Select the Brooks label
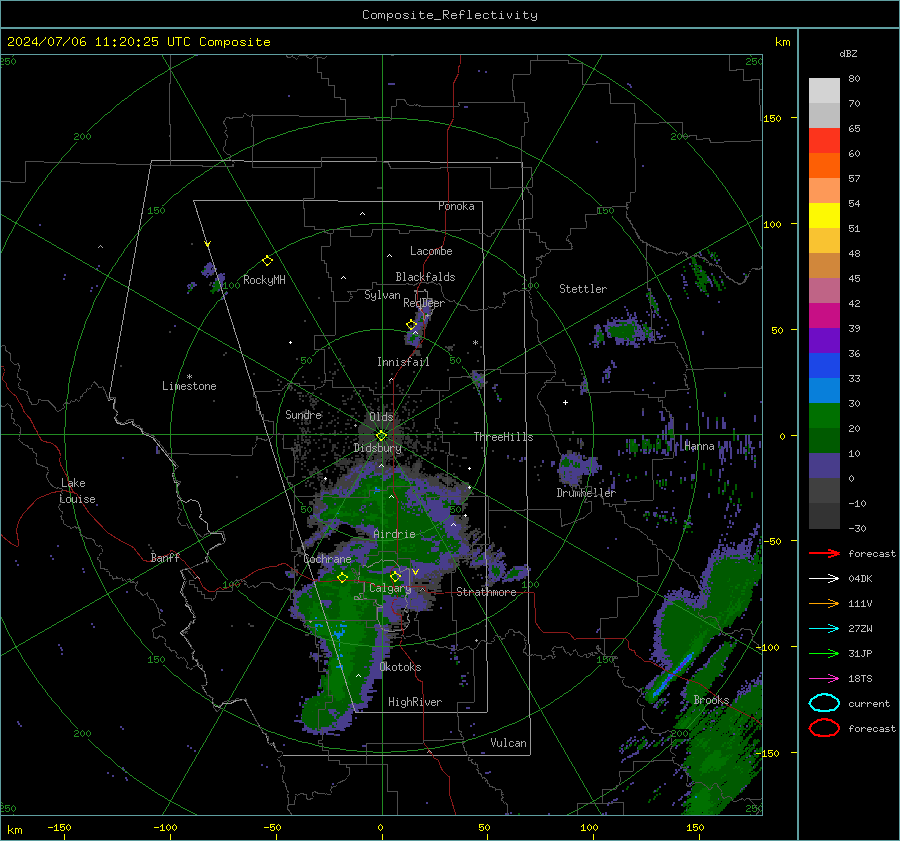This screenshot has height=841, width=900. (711, 700)
